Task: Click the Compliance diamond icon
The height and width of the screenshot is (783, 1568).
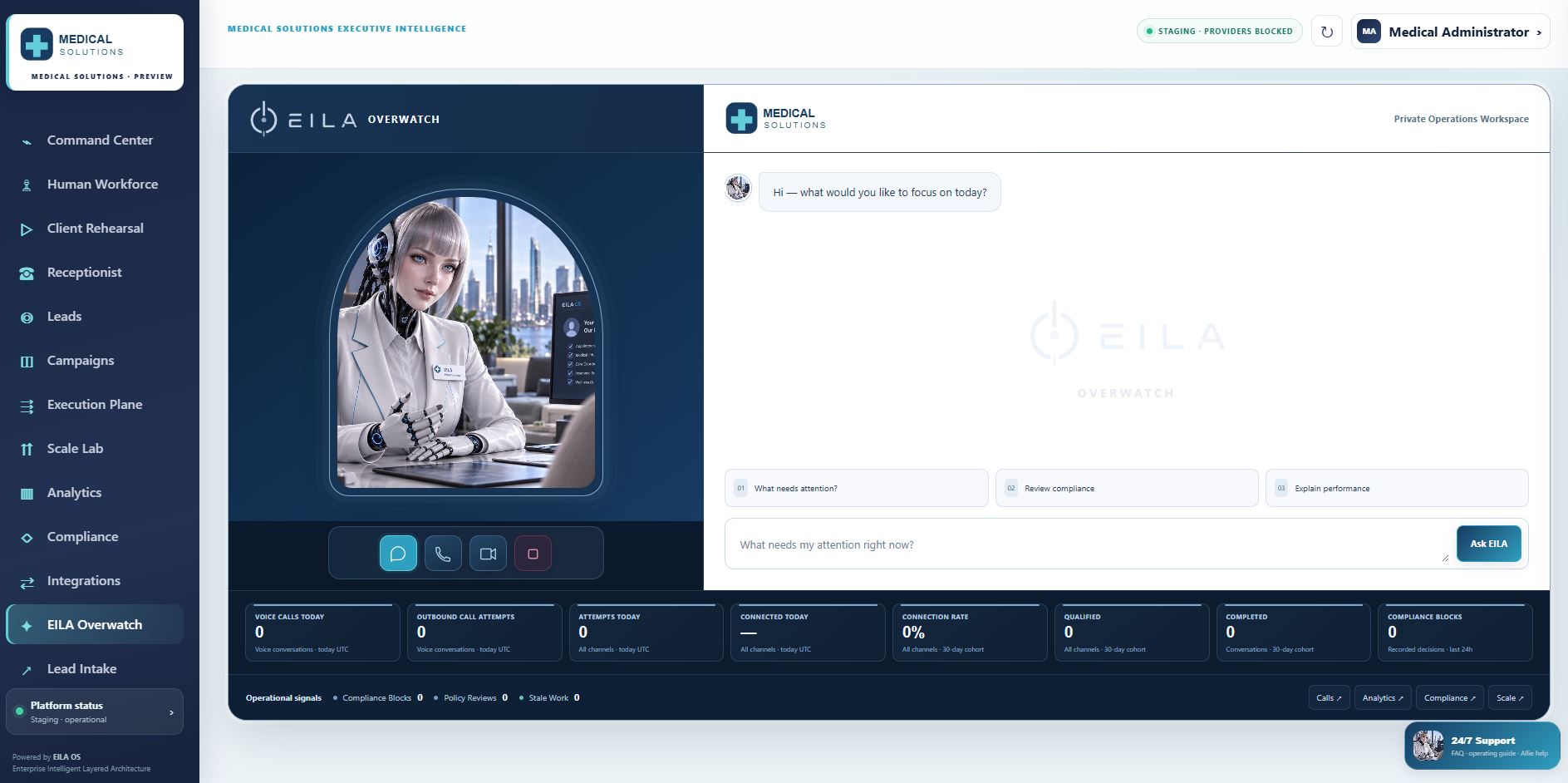Action: [x=27, y=537]
